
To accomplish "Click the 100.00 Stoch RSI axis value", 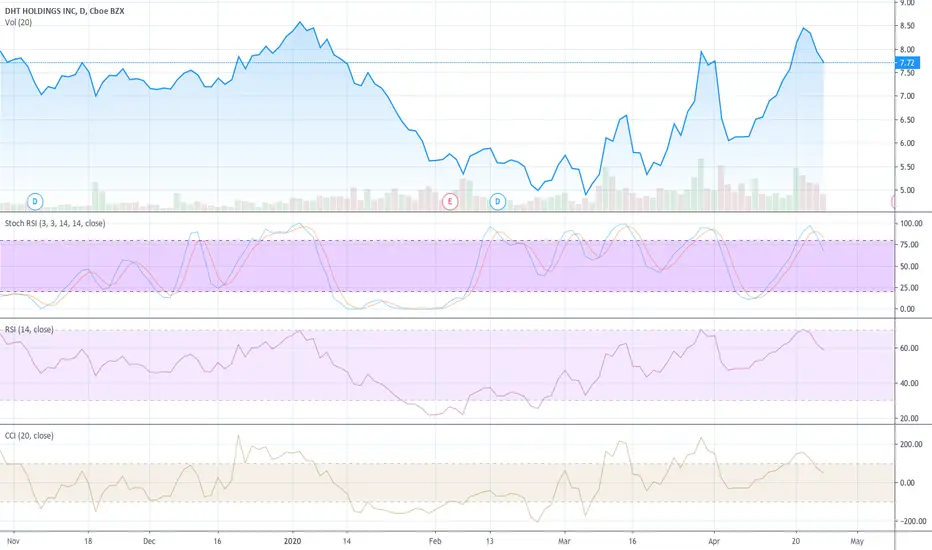I will (x=911, y=224).
